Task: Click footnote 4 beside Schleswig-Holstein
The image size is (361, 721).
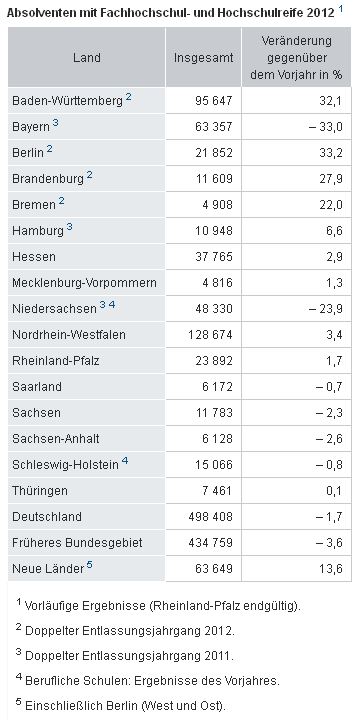Action: pos(125,461)
